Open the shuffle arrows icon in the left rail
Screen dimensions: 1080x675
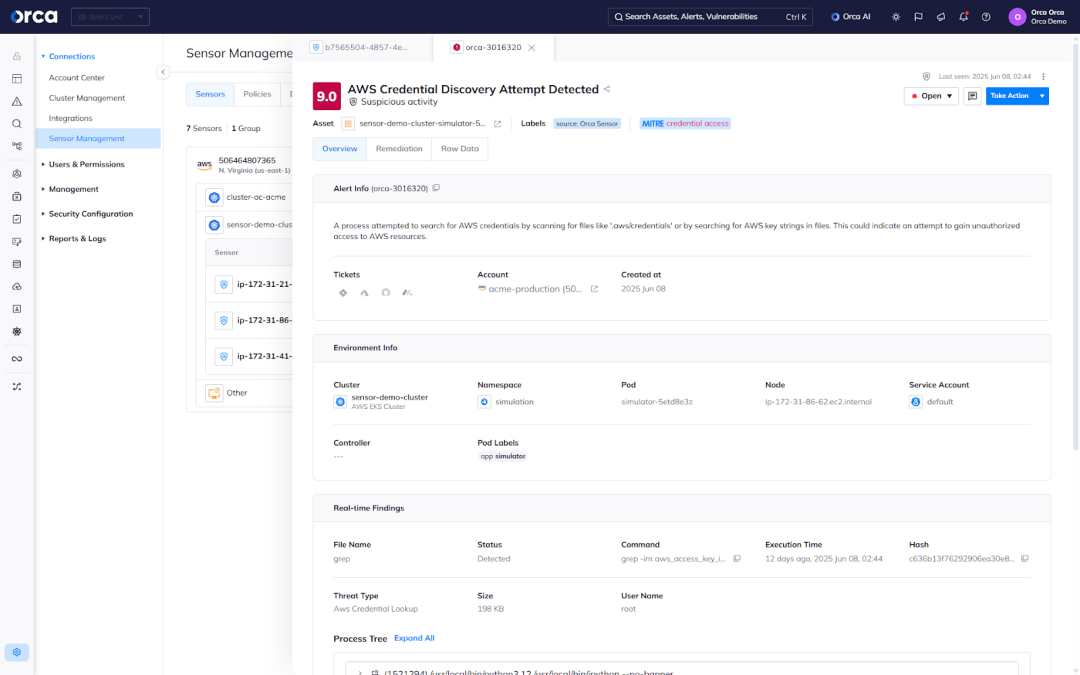coord(17,386)
